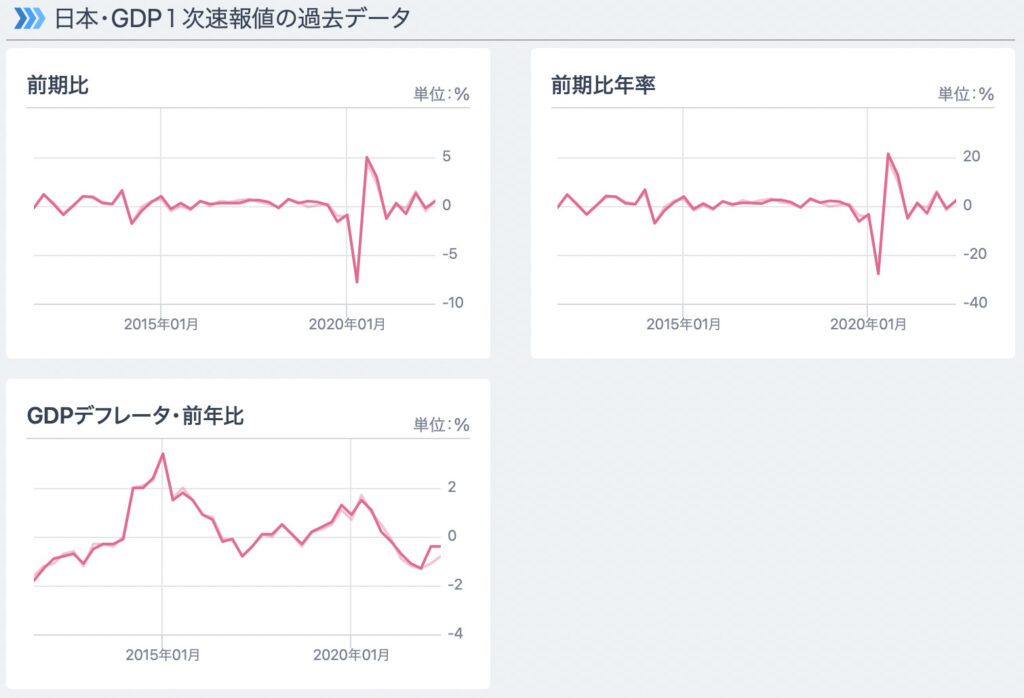Screen dimensions: 1024x698
Task: Select the 前期比 chart title
Action: 58,86
